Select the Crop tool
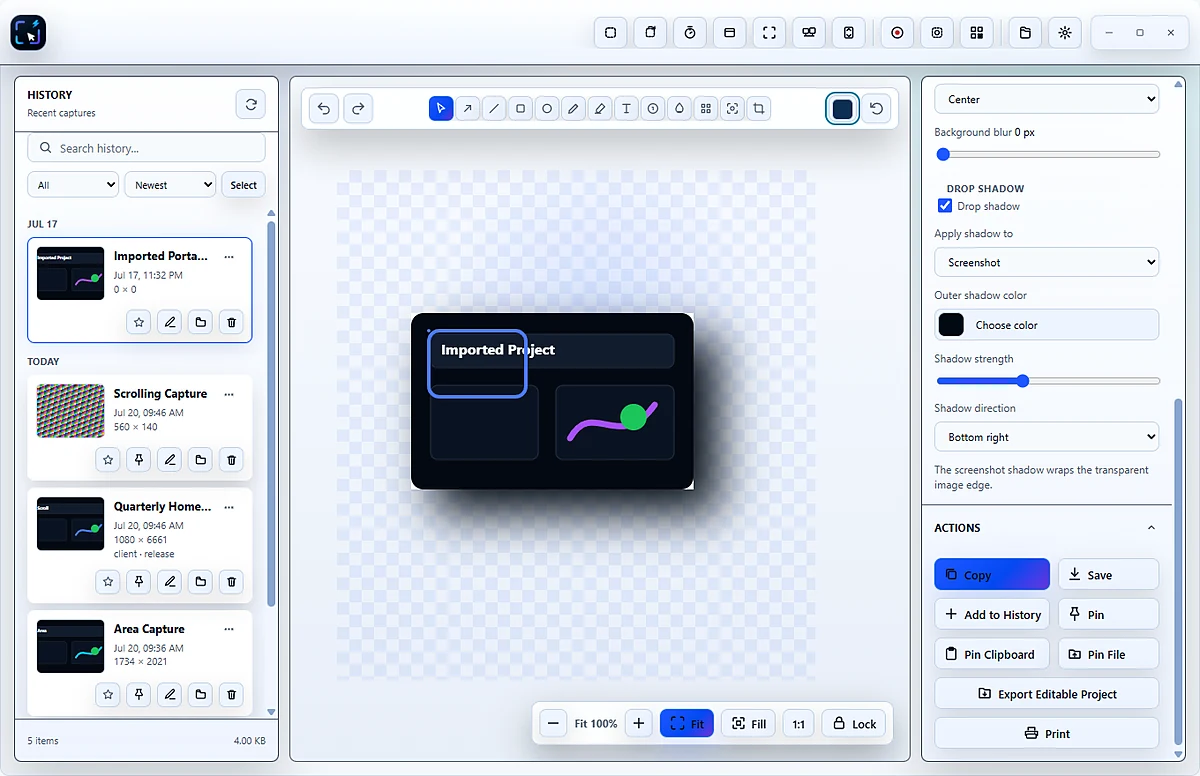The width and height of the screenshot is (1200, 776). tap(759, 108)
